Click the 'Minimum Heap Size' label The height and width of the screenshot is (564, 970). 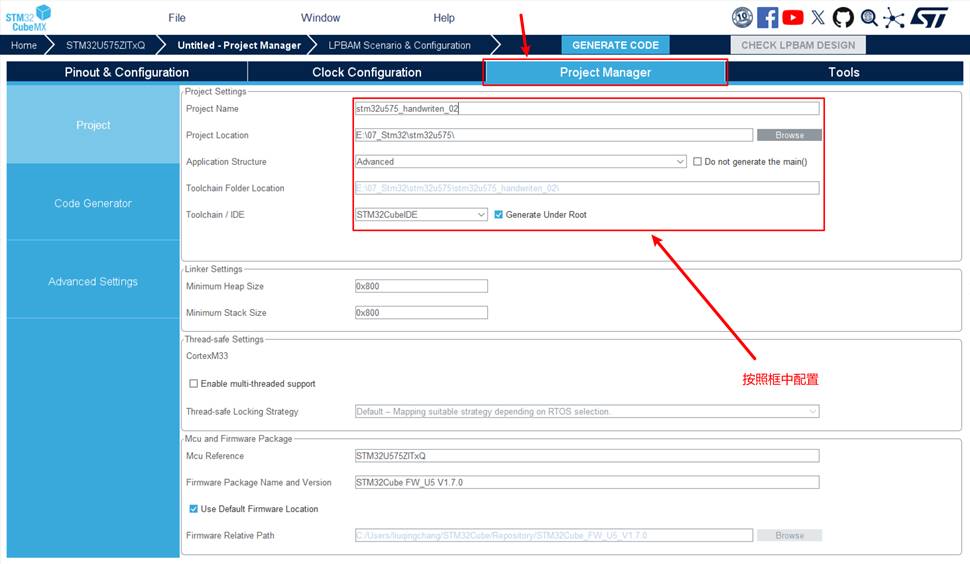coord(225,286)
